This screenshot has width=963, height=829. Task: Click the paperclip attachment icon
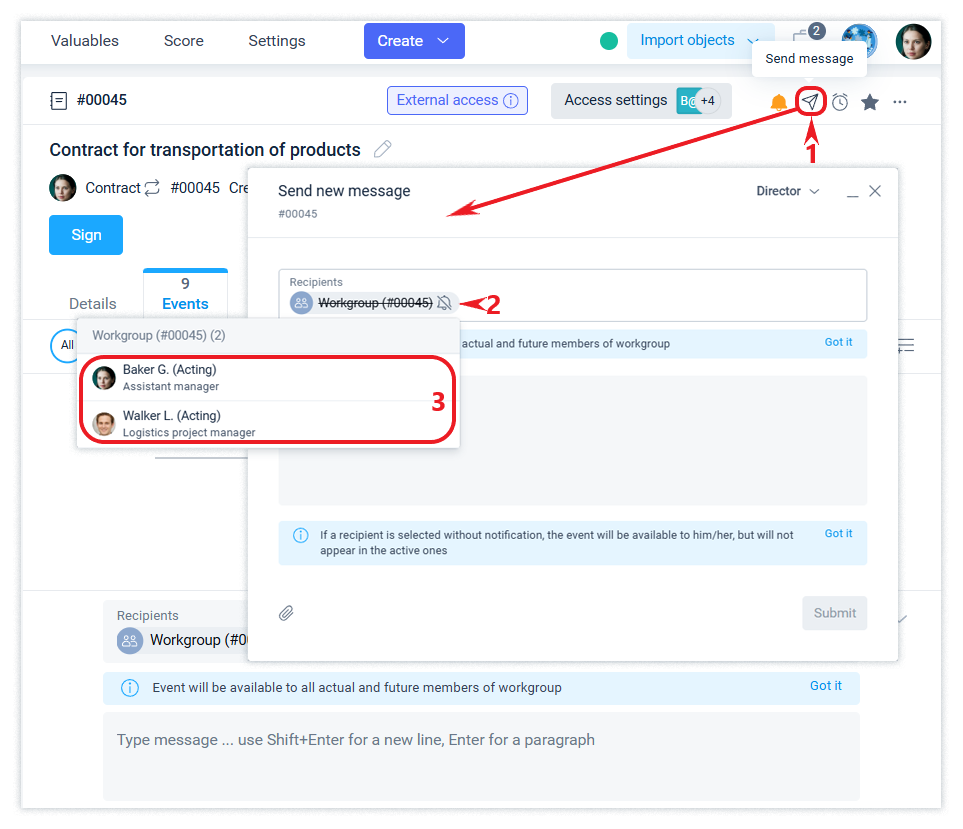click(x=286, y=613)
